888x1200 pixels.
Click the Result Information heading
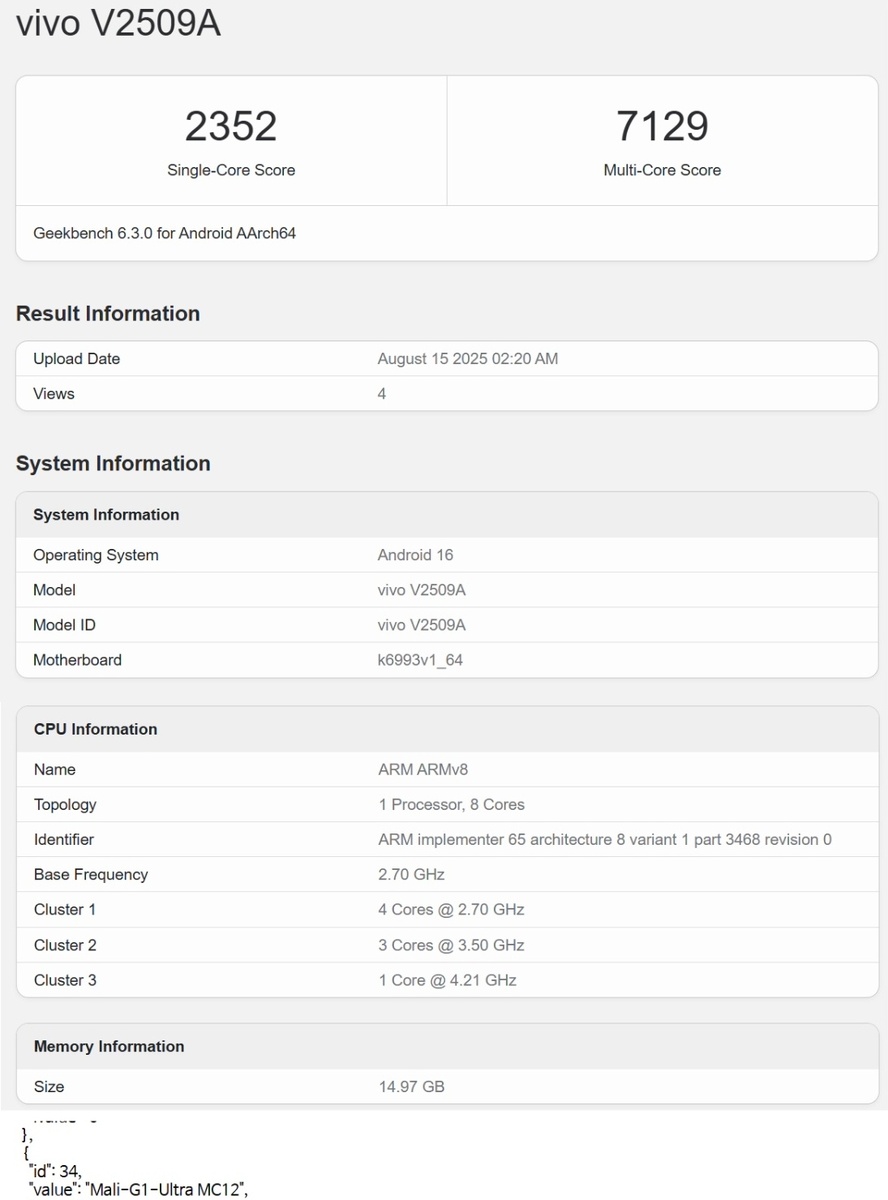coord(108,313)
